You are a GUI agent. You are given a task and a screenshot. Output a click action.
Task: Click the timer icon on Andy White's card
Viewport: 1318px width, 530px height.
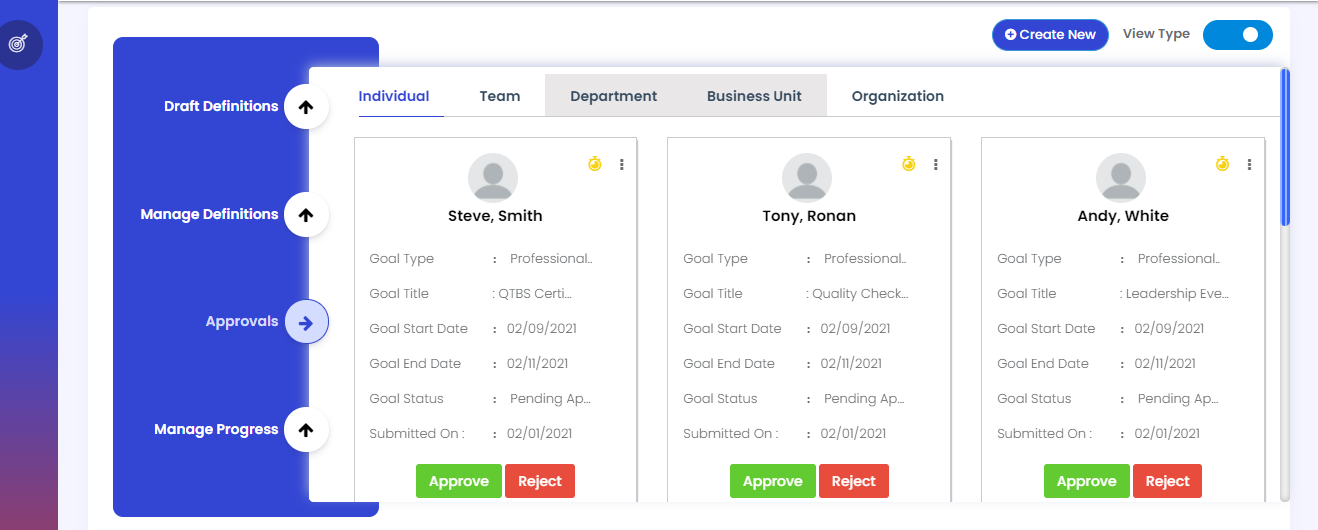[x=1222, y=163]
